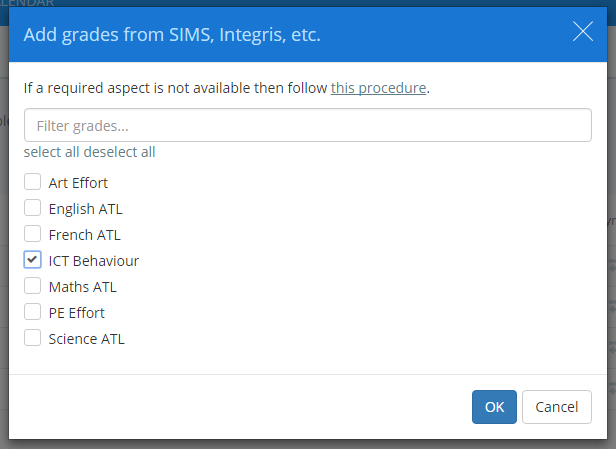This screenshot has height=449, width=616.
Task: Check the French ATL checkbox
Action: [x=32, y=234]
